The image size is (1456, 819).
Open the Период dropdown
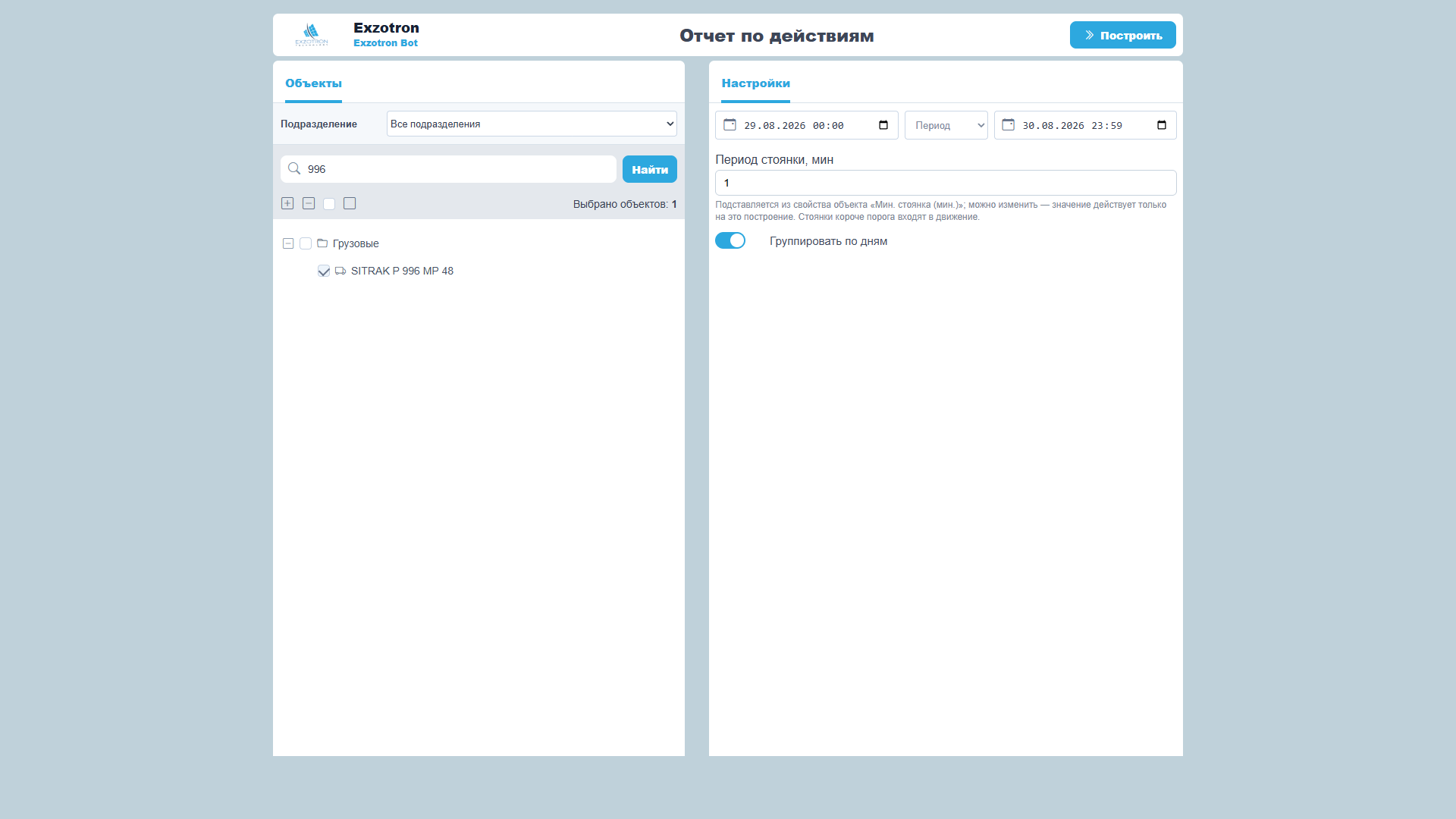coord(946,125)
